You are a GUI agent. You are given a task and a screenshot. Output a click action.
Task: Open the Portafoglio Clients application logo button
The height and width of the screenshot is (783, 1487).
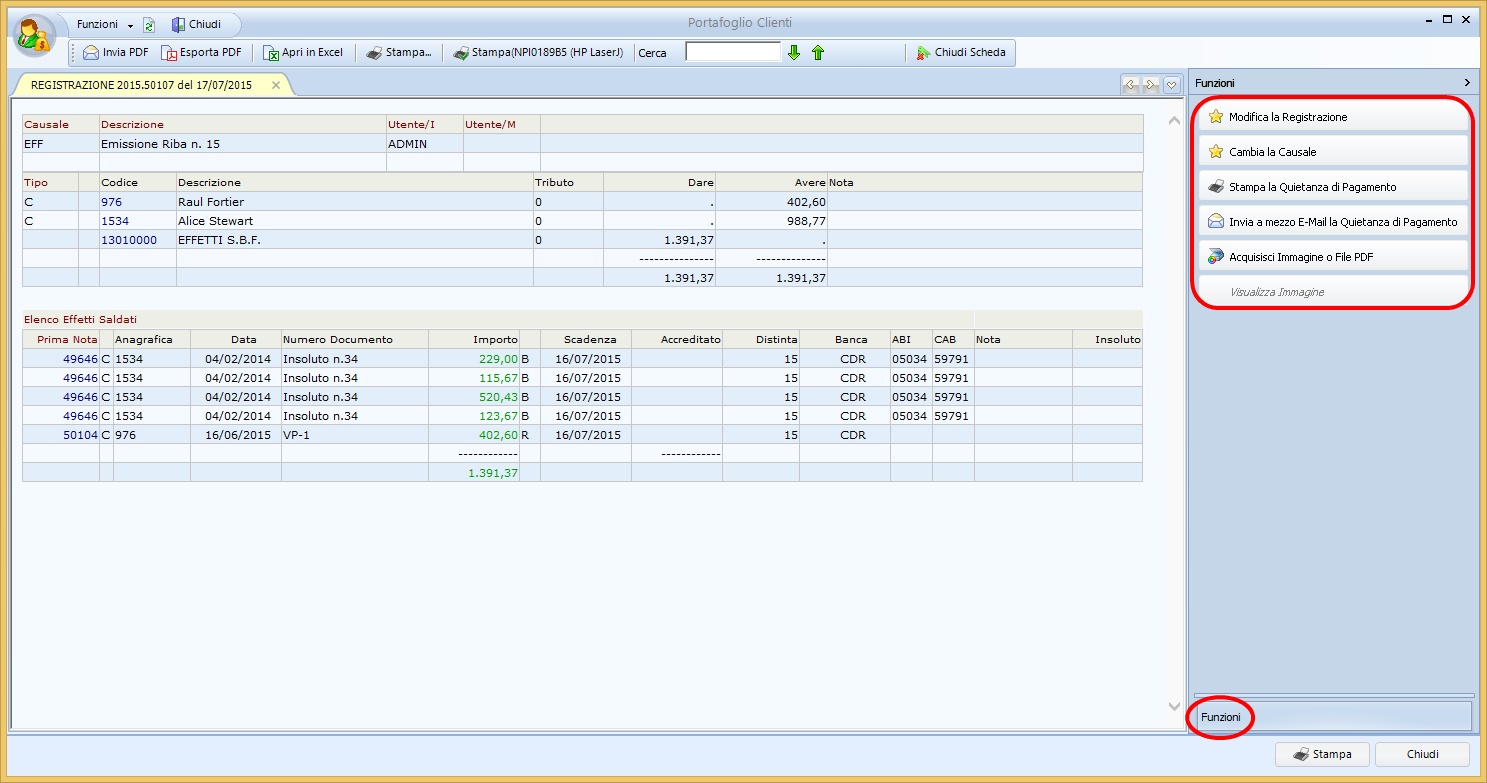pyautogui.click(x=35, y=36)
